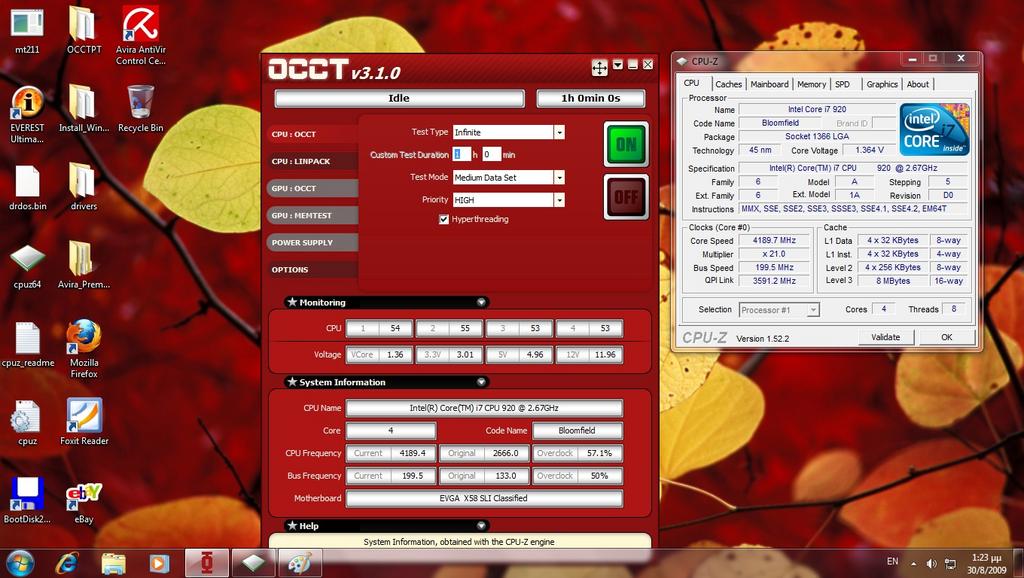Switch to OCCT taskbar button
The height and width of the screenshot is (578, 1024).
coord(207,563)
